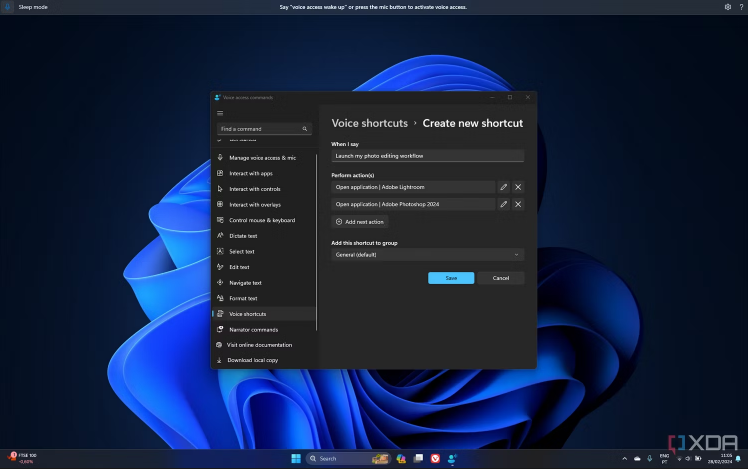
Task: Show hidden system tray icons
Action: tap(624, 459)
